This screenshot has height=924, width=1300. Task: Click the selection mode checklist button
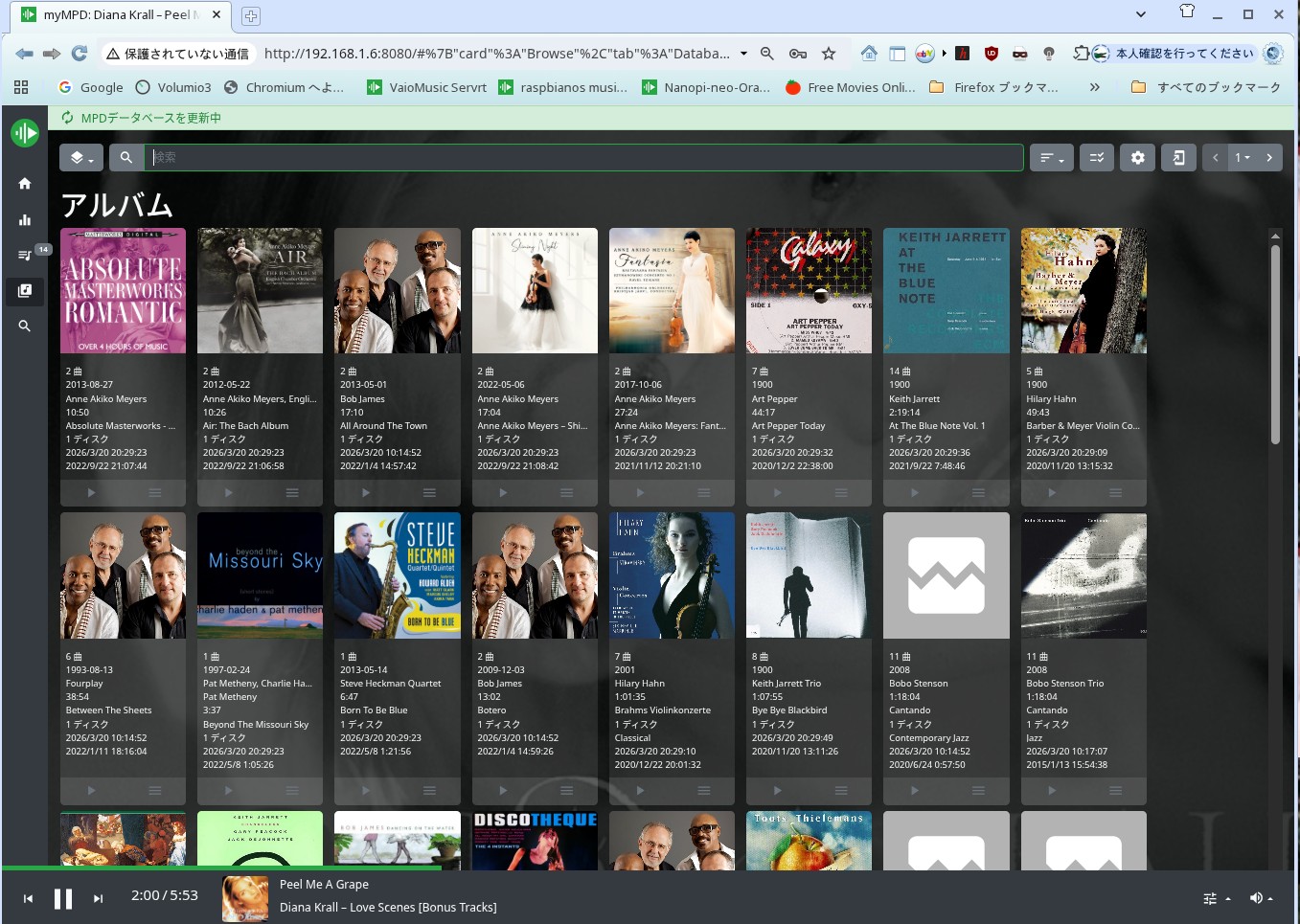coord(1096,158)
